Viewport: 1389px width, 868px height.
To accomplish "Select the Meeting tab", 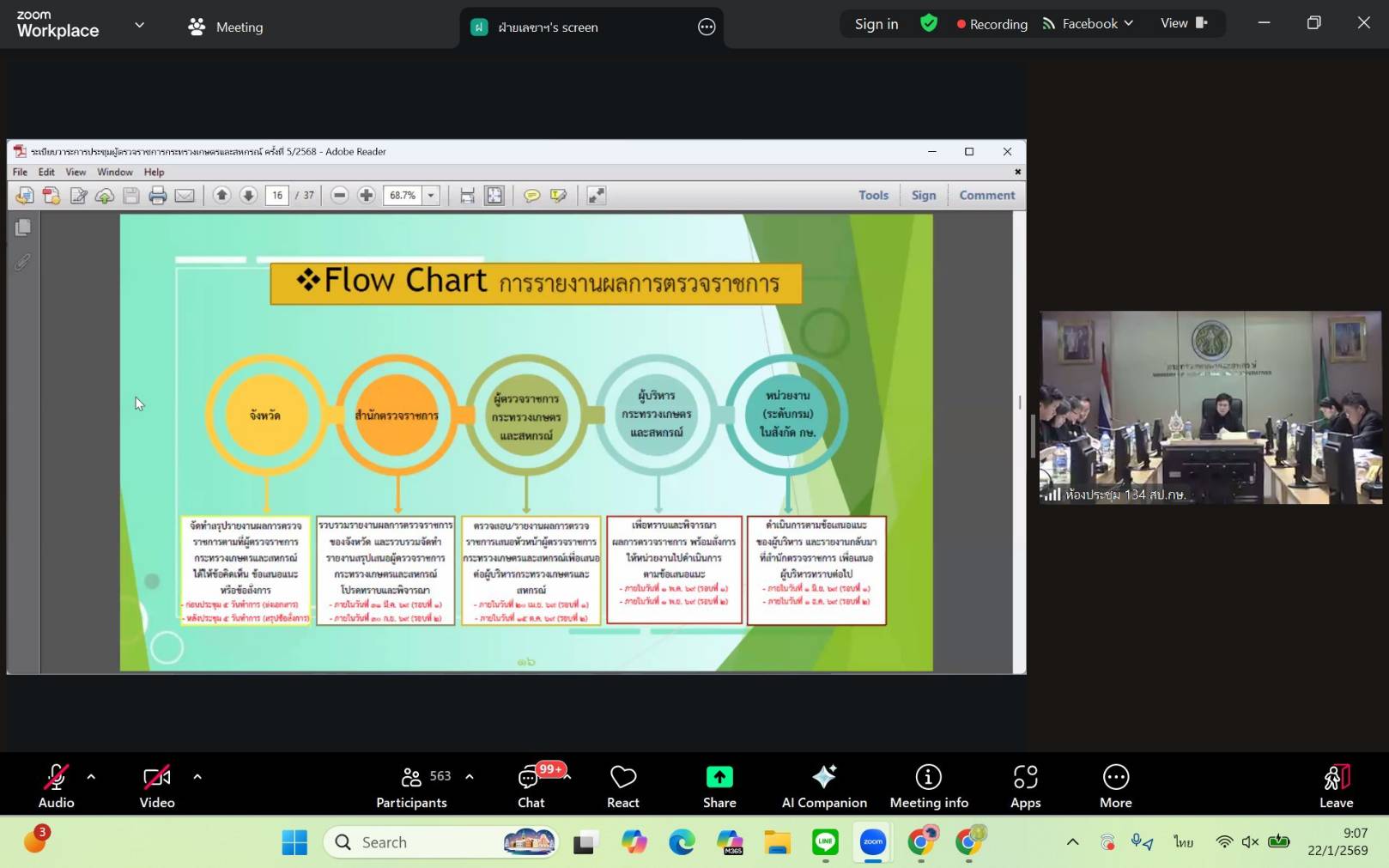I will [x=226, y=27].
